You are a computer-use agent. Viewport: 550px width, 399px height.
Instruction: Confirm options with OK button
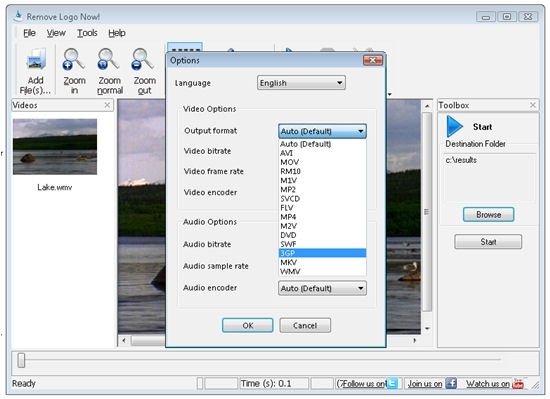(x=248, y=325)
